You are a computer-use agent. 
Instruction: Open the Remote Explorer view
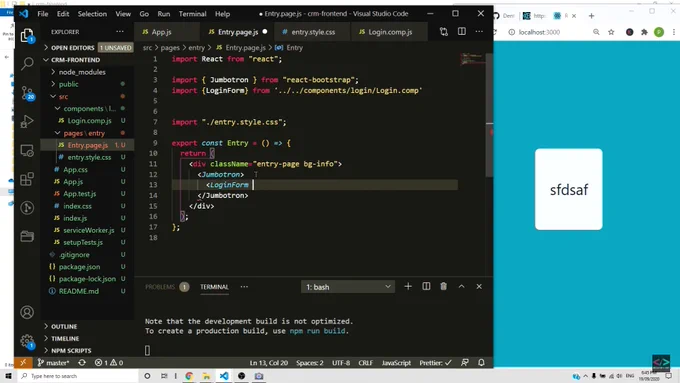click(x=27, y=151)
